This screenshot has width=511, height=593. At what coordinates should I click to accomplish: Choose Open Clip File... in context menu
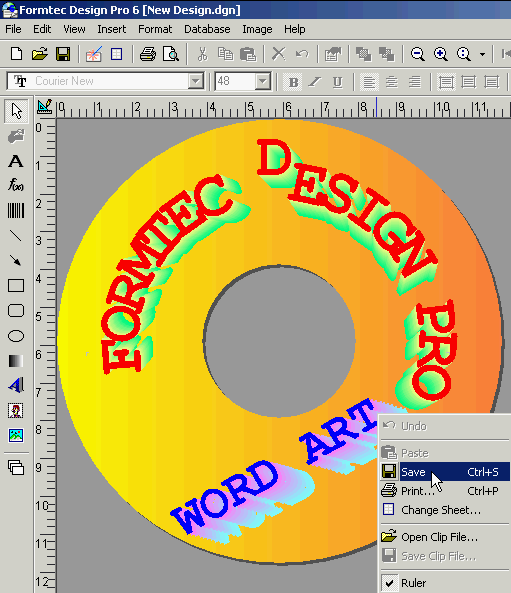445,537
